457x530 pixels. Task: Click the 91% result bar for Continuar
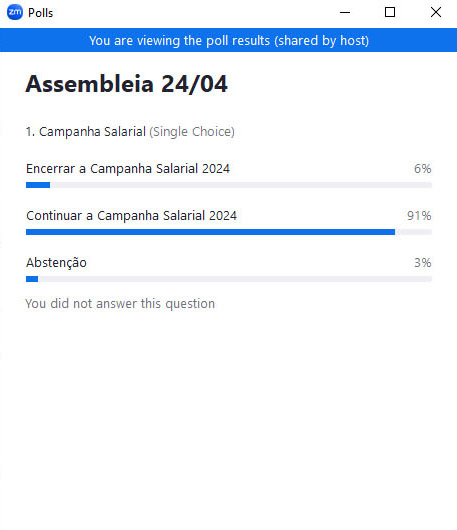click(210, 232)
